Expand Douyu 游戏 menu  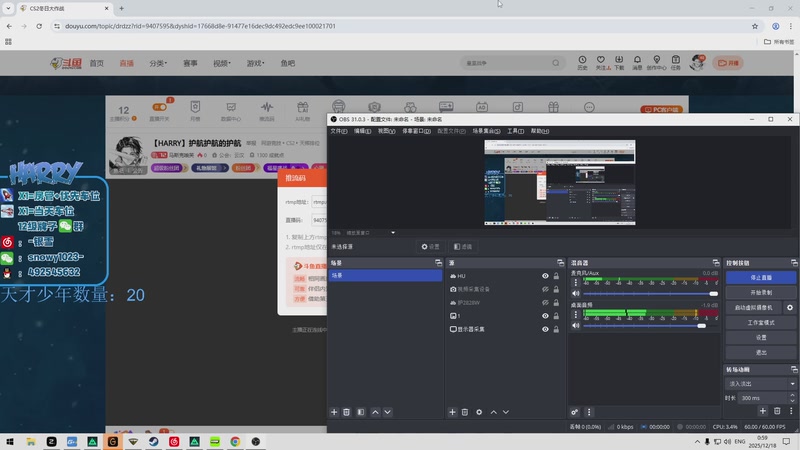point(255,63)
